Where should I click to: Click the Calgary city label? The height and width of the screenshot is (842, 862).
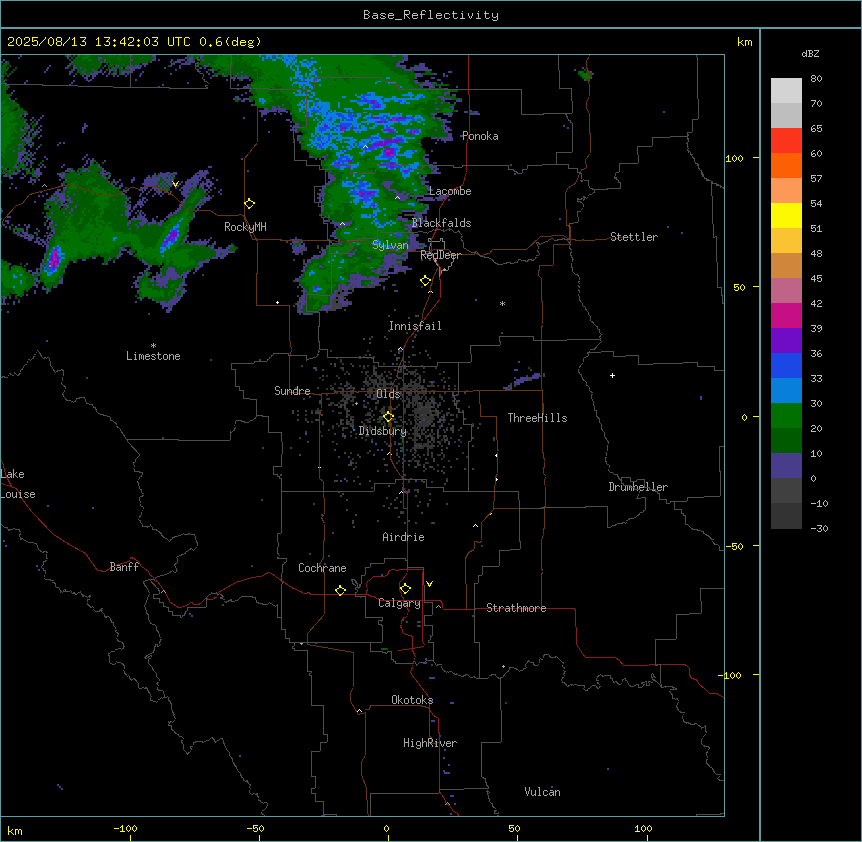(399, 603)
